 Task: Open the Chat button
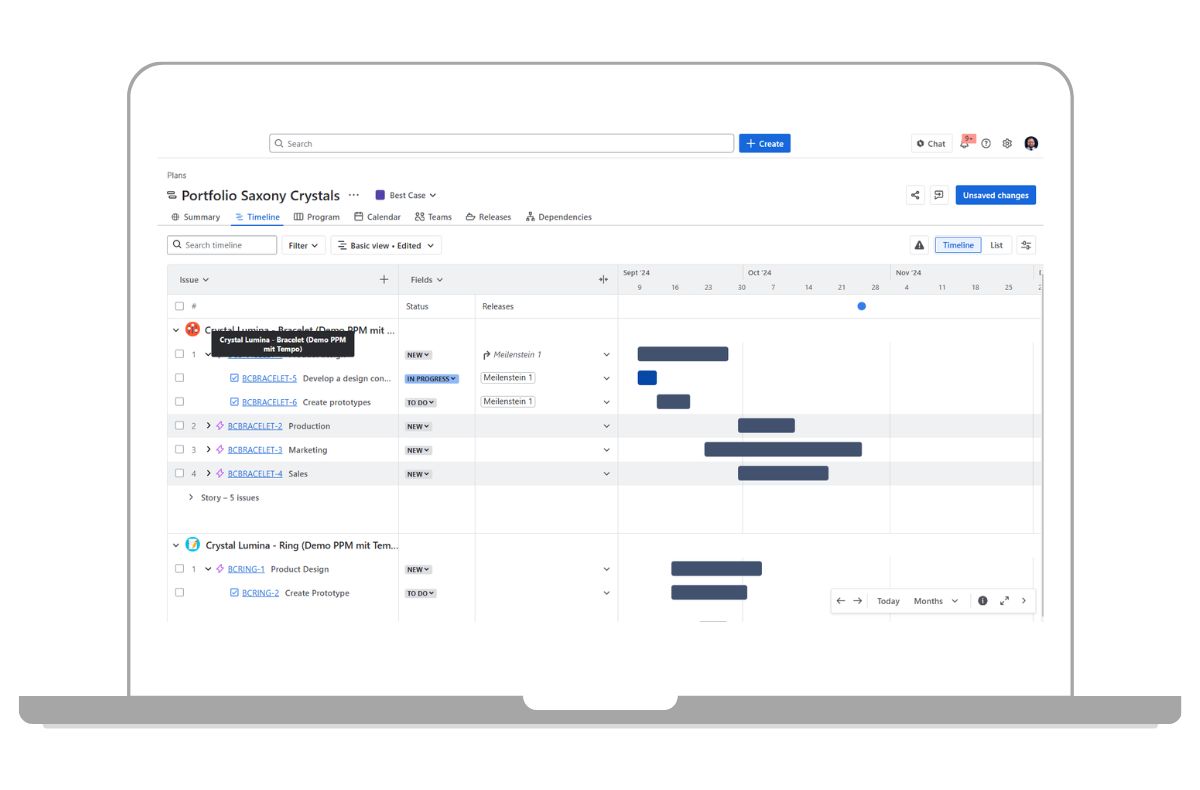point(931,144)
